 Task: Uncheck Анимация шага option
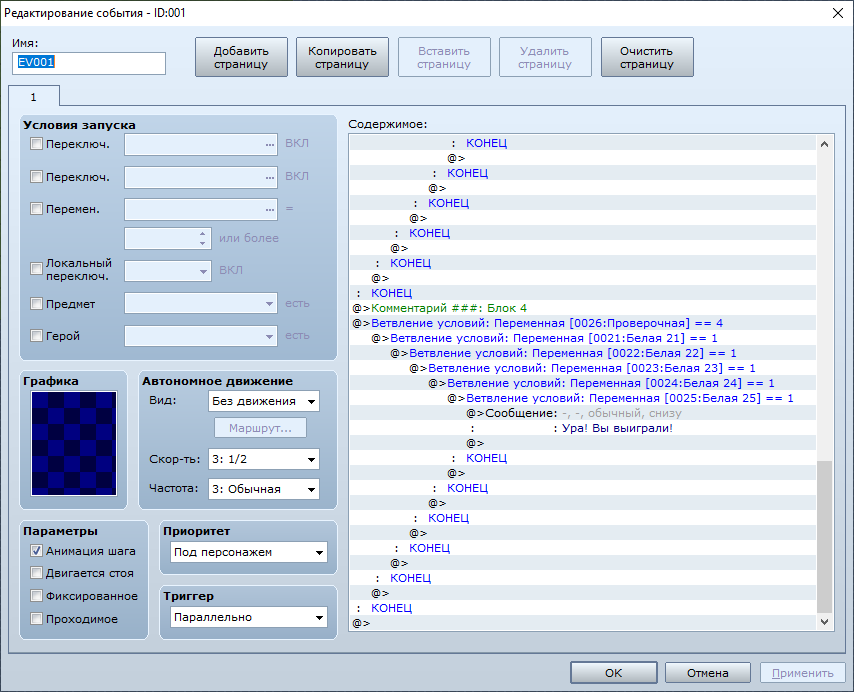[36, 551]
